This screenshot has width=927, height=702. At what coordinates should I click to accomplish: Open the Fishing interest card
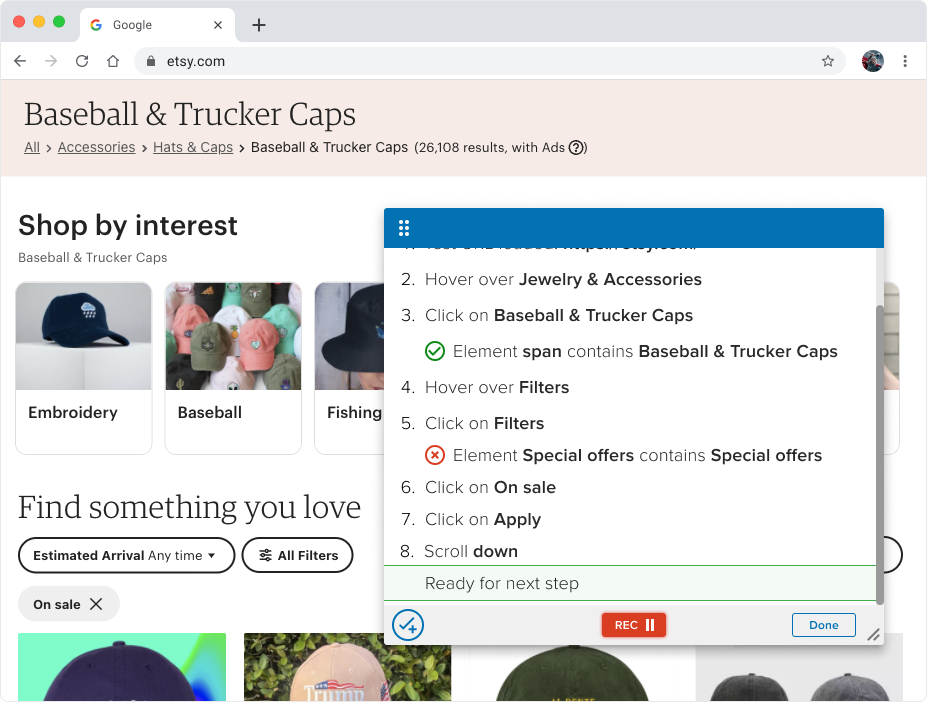pyautogui.click(x=349, y=368)
